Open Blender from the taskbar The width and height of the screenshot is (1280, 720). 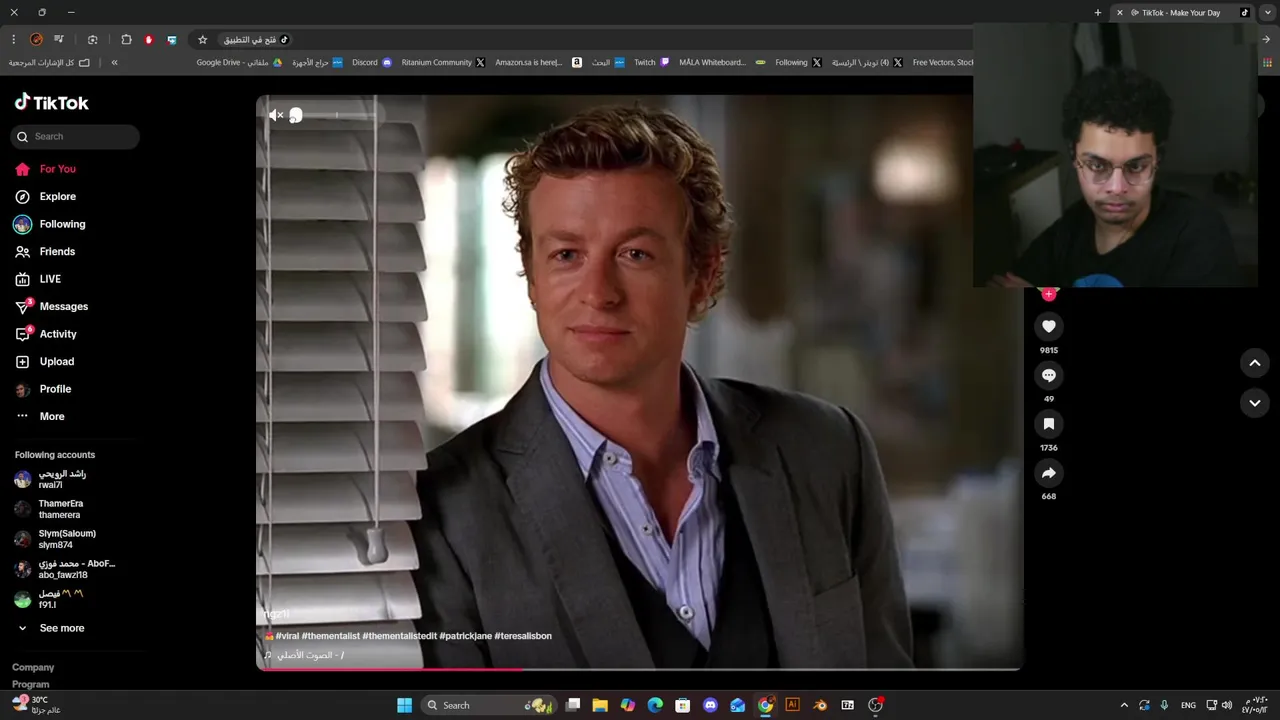click(x=820, y=705)
